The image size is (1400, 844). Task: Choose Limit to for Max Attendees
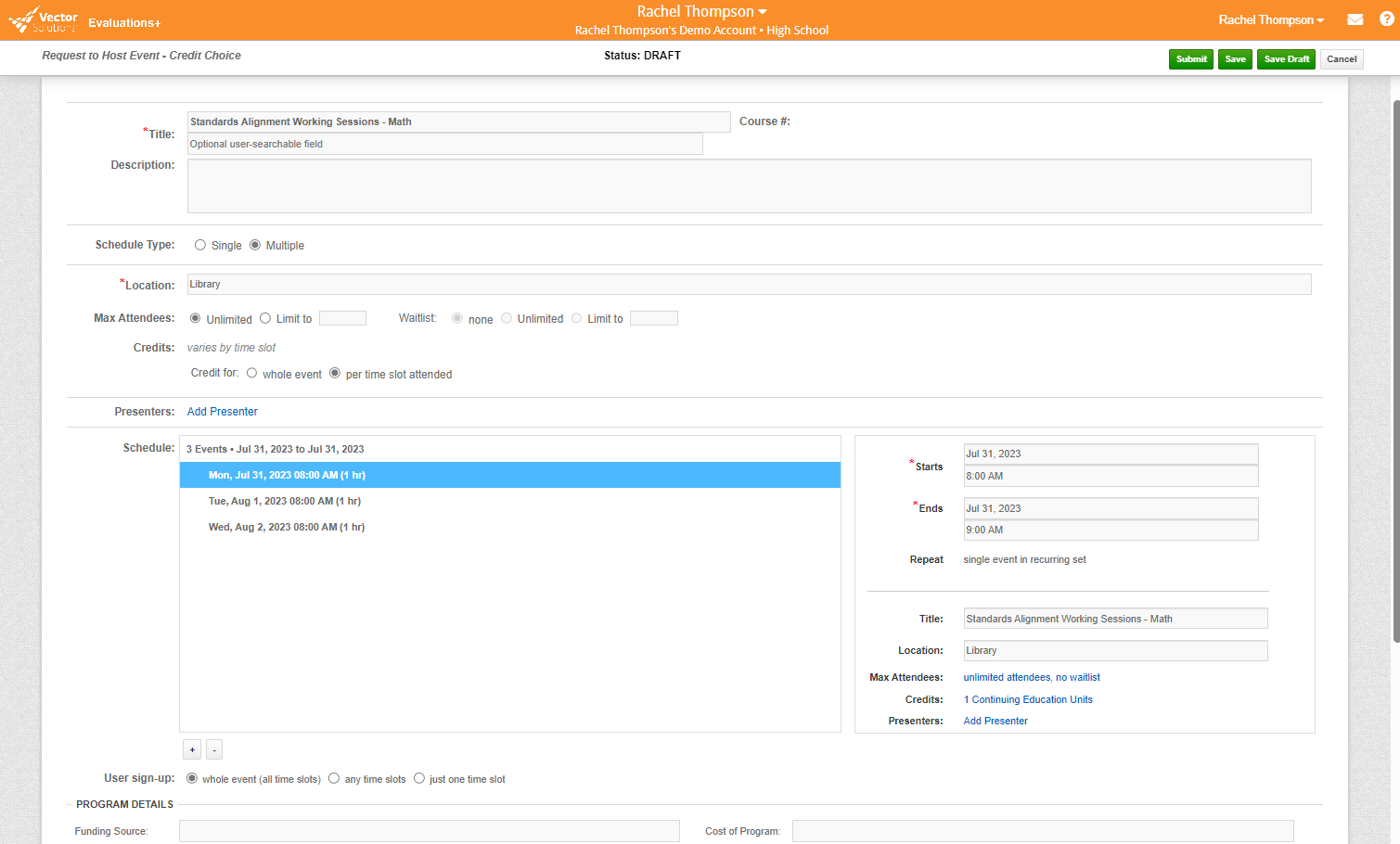(x=266, y=318)
